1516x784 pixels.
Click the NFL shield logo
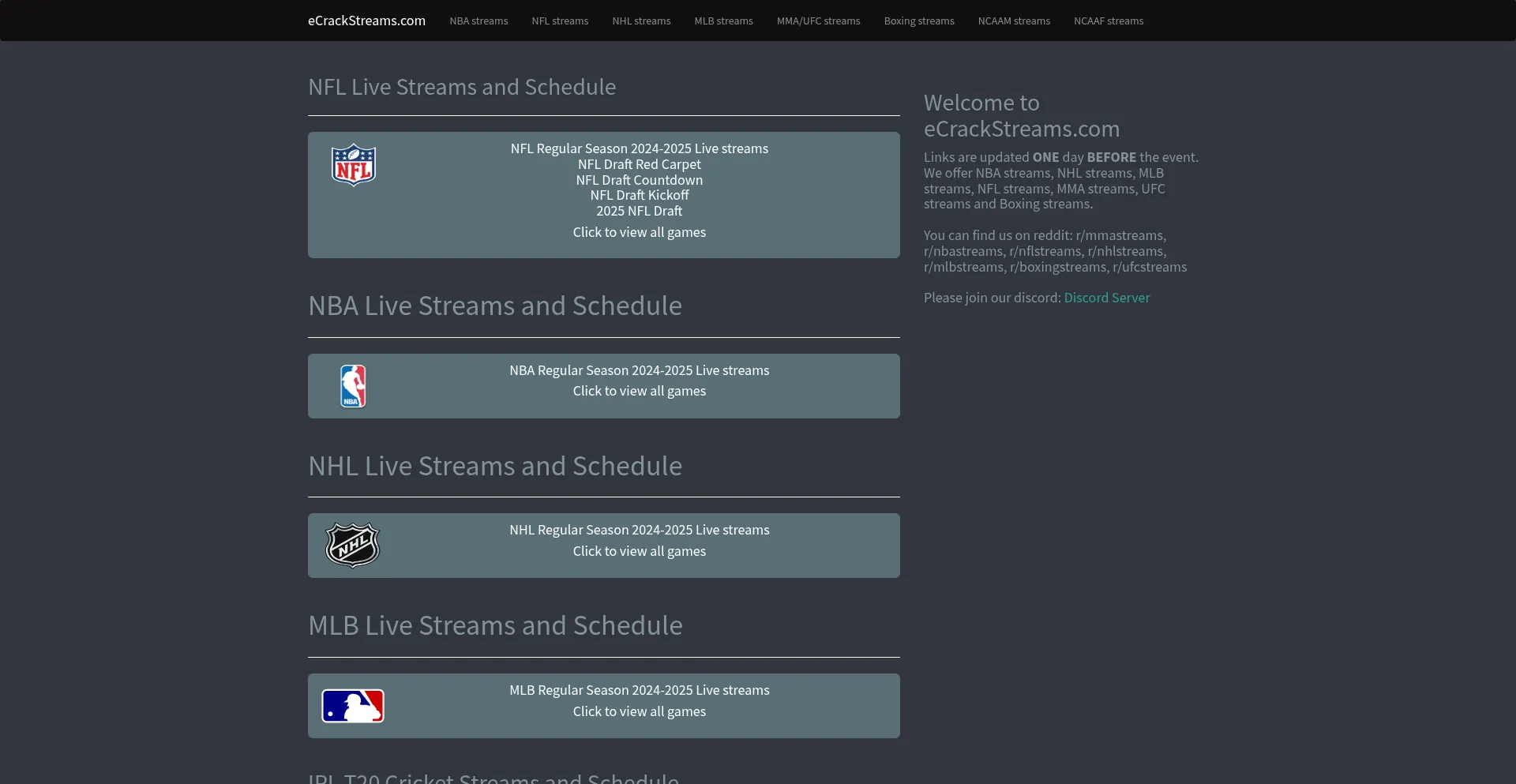(353, 165)
